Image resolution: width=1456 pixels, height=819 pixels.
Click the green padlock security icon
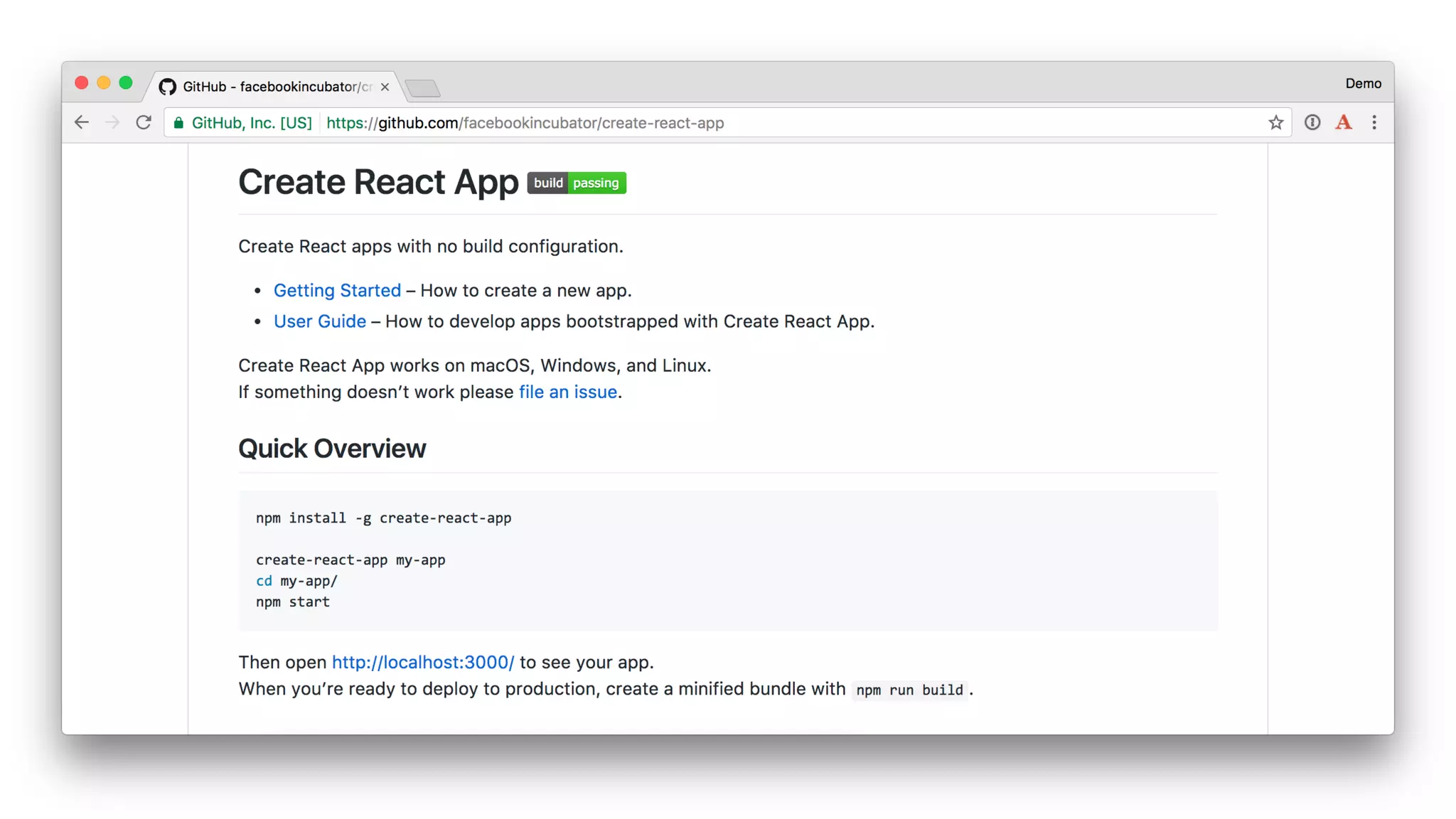pos(178,123)
